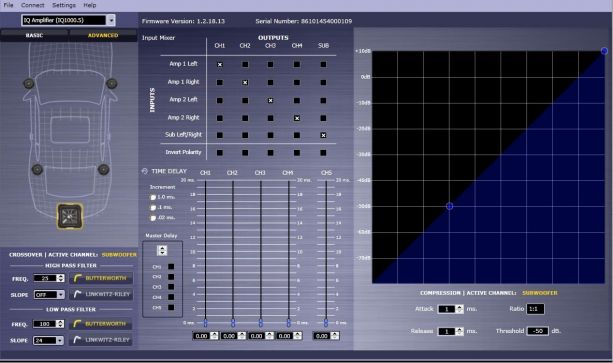613x363 pixels.
Task: Toggle Invert Polarity for SUB output
Action: click(x=323, y=153)
